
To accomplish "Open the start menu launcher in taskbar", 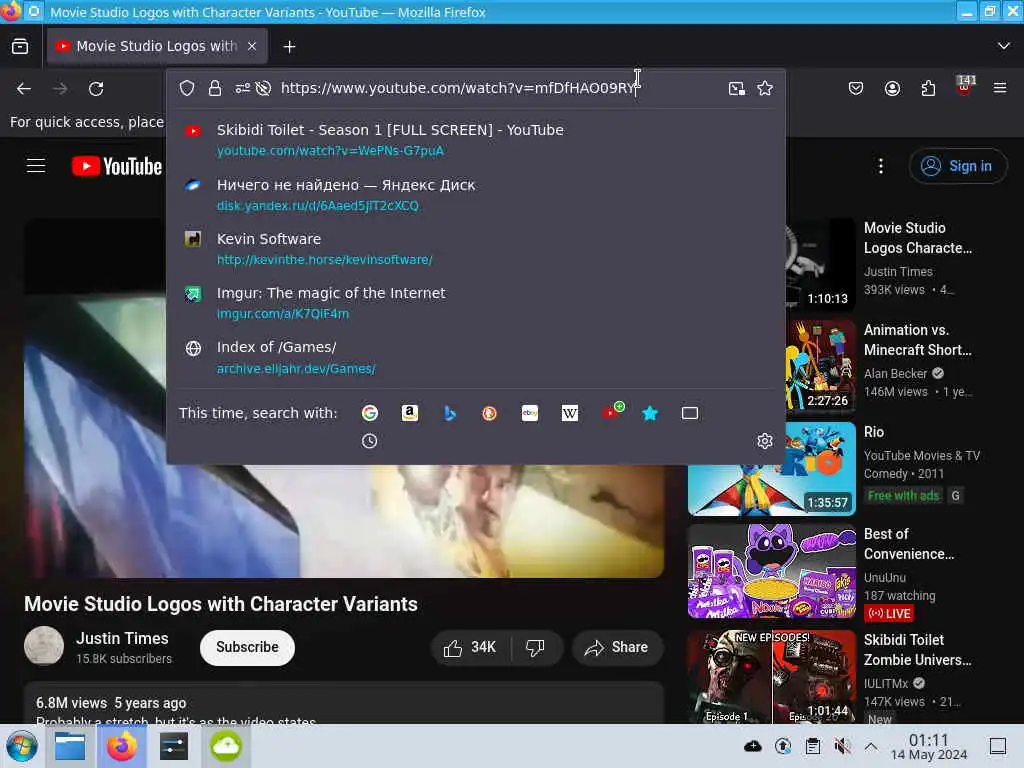I will coord(22,746).
